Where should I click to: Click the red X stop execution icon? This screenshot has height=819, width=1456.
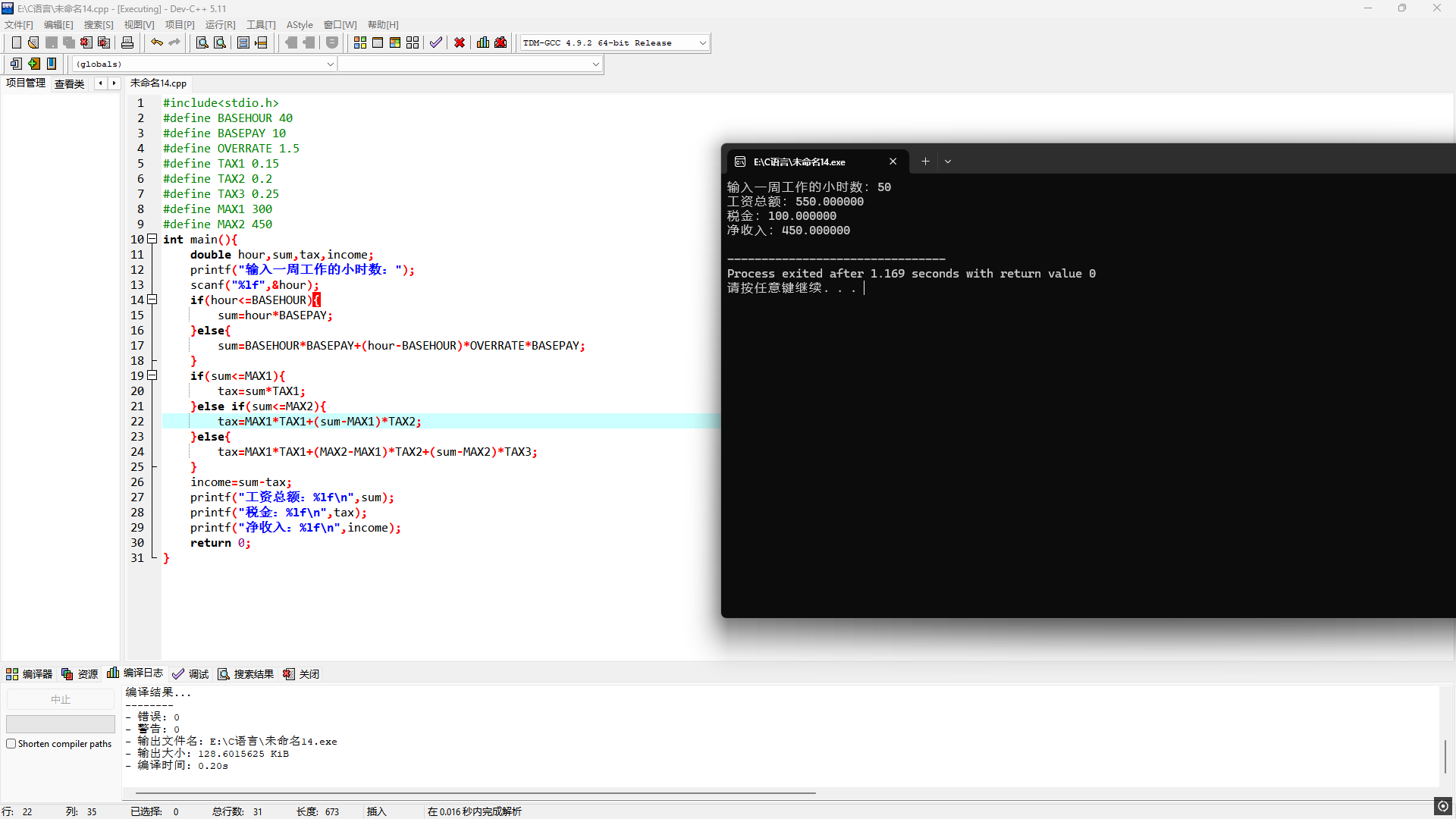(x=460, y=43)
